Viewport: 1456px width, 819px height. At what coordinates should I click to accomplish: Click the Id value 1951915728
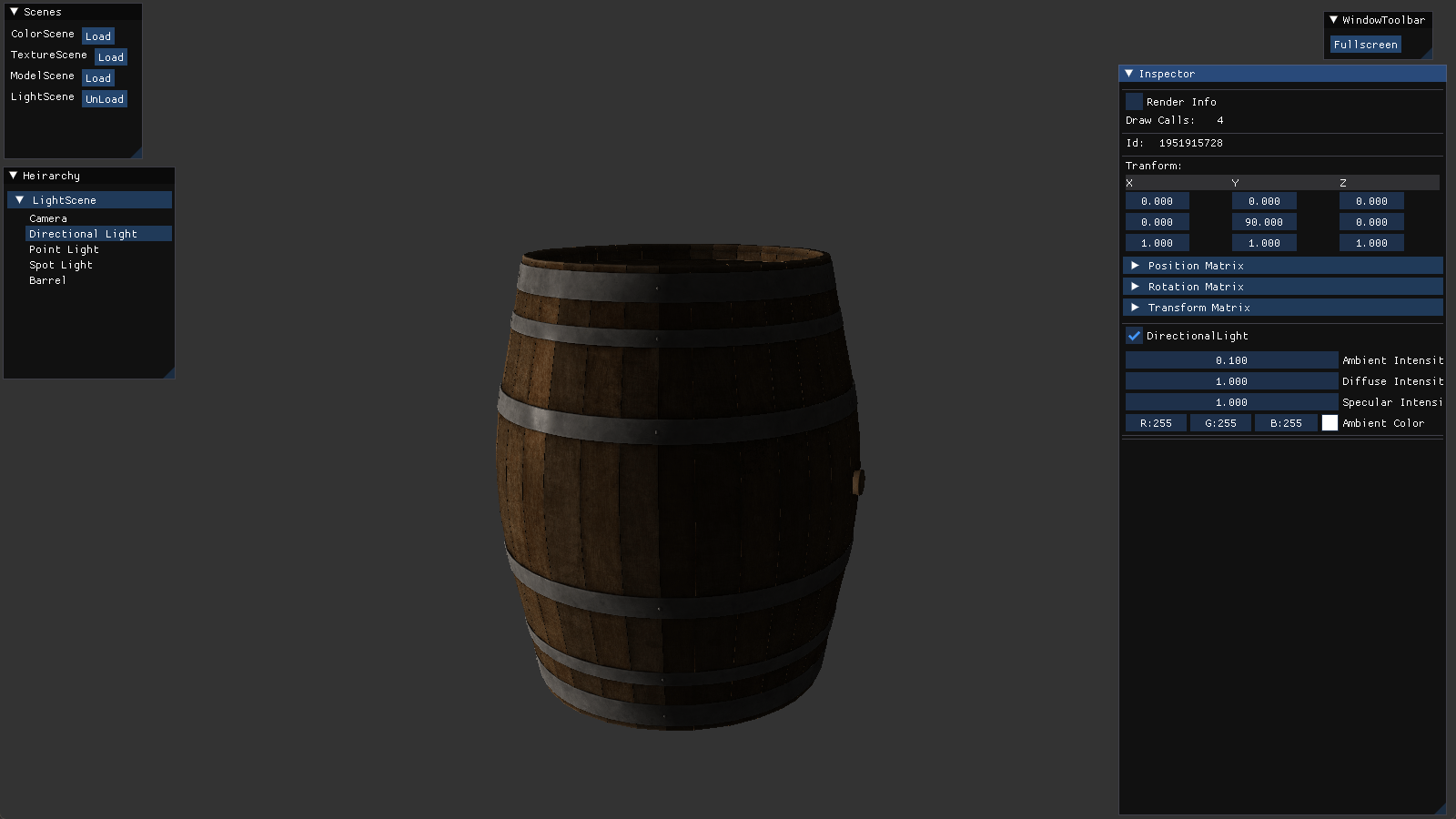(1190, 143)
